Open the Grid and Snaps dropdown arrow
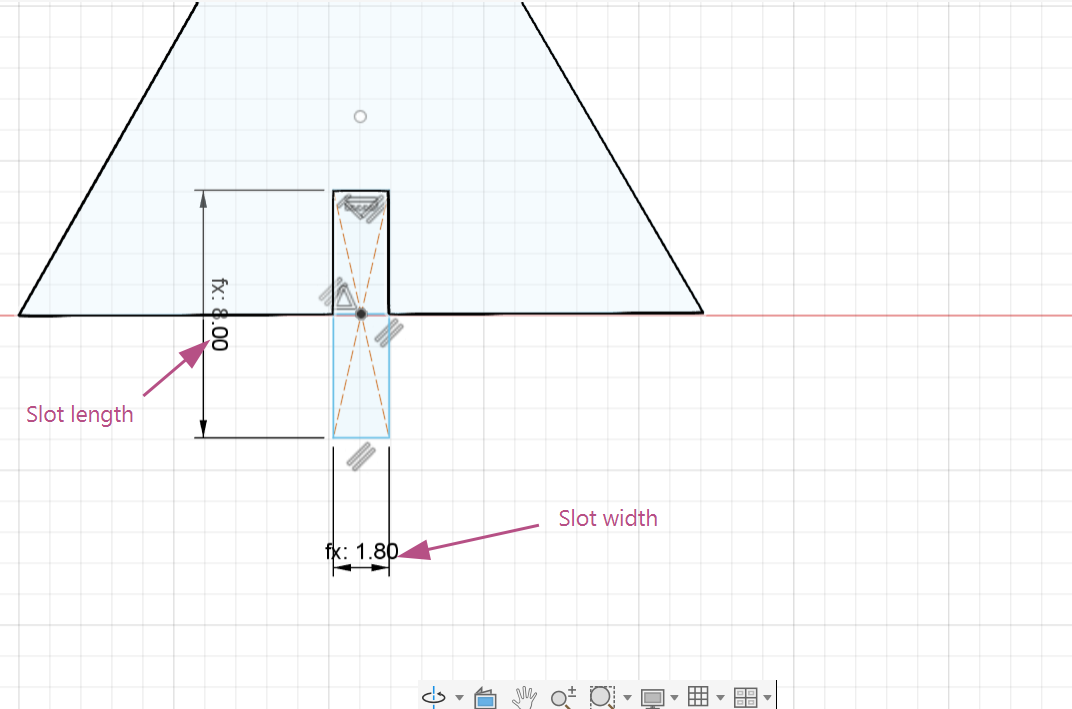 tap(720, 698)
